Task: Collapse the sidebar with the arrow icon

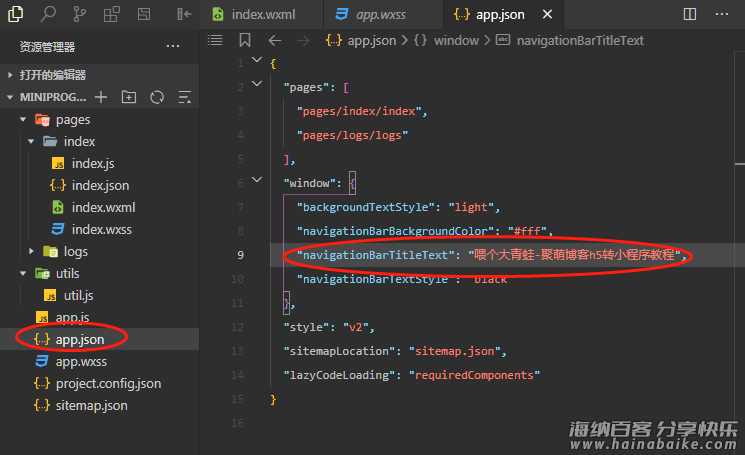Action: click(184, 14)
